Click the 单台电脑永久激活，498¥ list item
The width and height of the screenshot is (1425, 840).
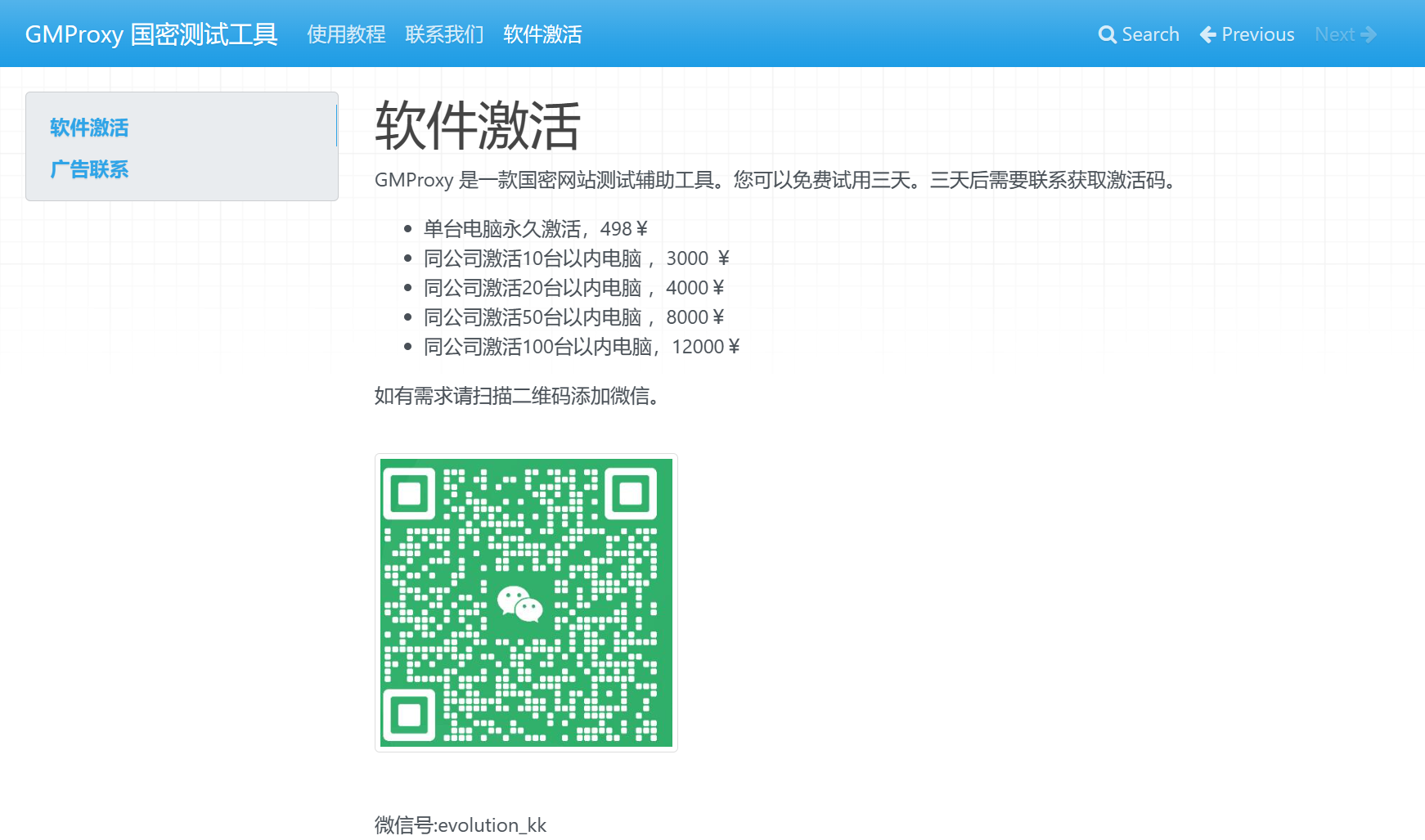click(536, 229)
